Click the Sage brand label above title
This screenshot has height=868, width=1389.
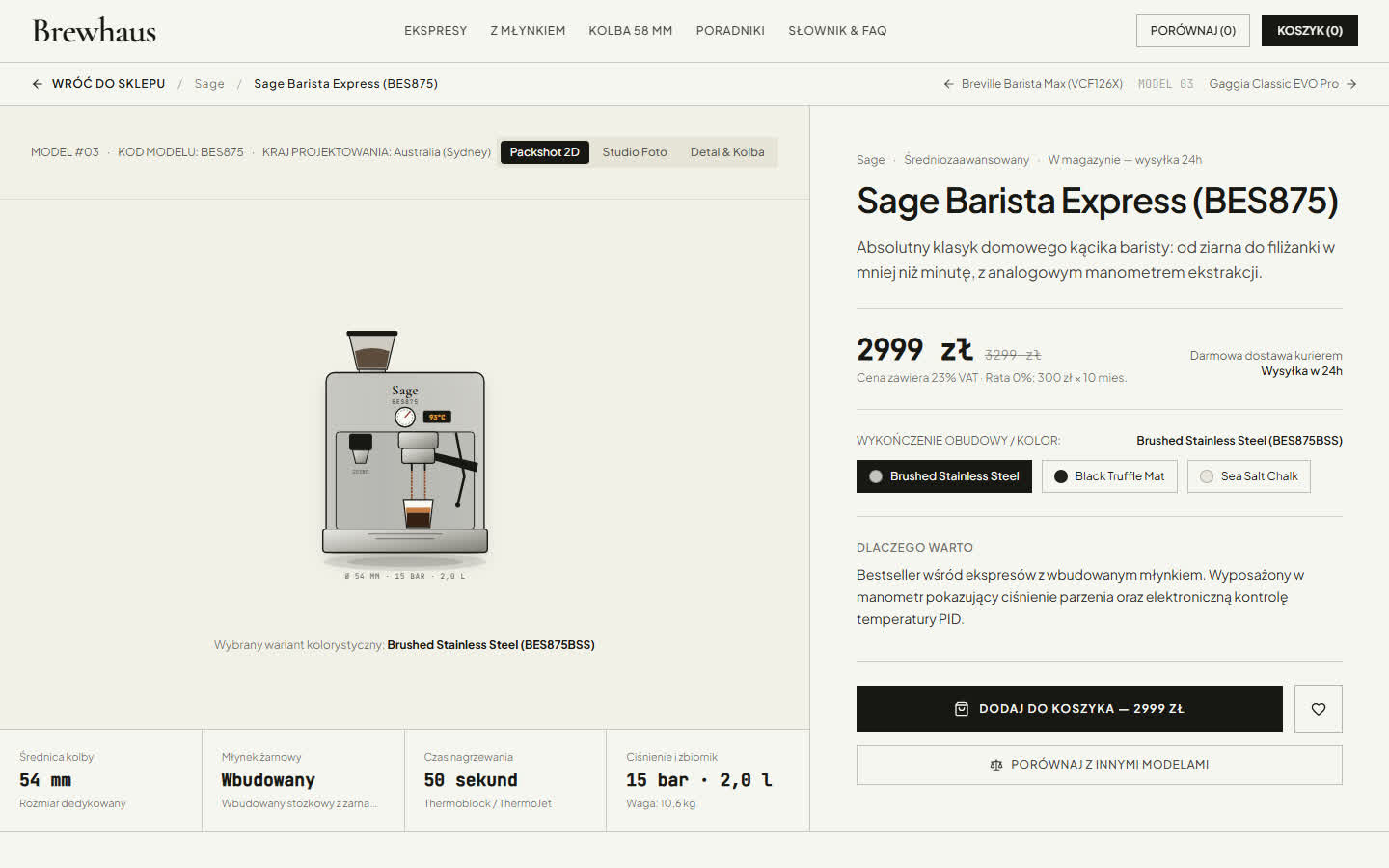coord(870,160)
